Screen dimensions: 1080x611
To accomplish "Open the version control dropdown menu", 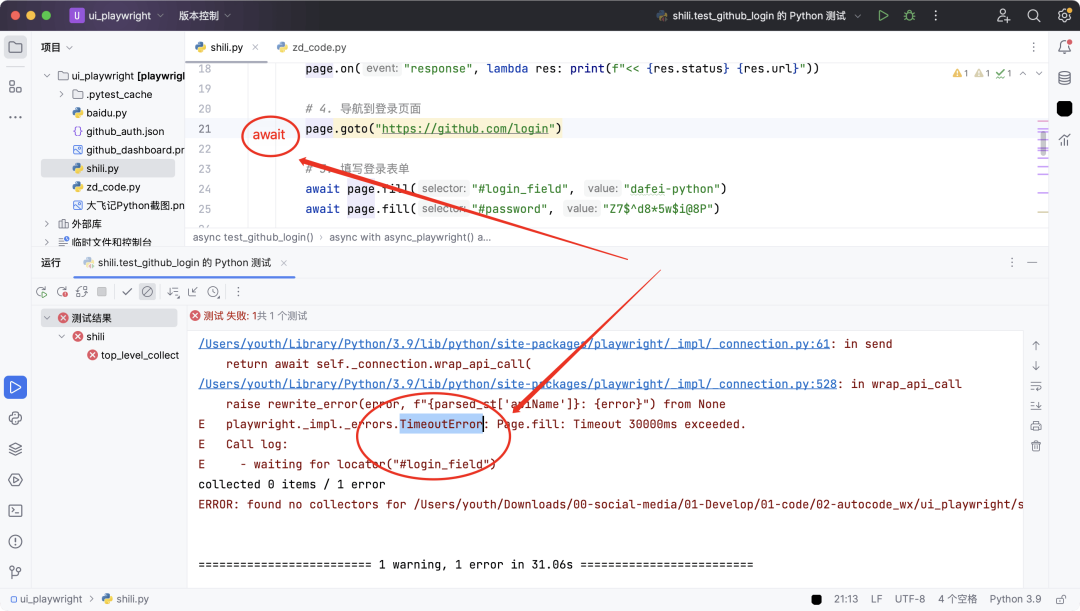I will pos(205,15).
